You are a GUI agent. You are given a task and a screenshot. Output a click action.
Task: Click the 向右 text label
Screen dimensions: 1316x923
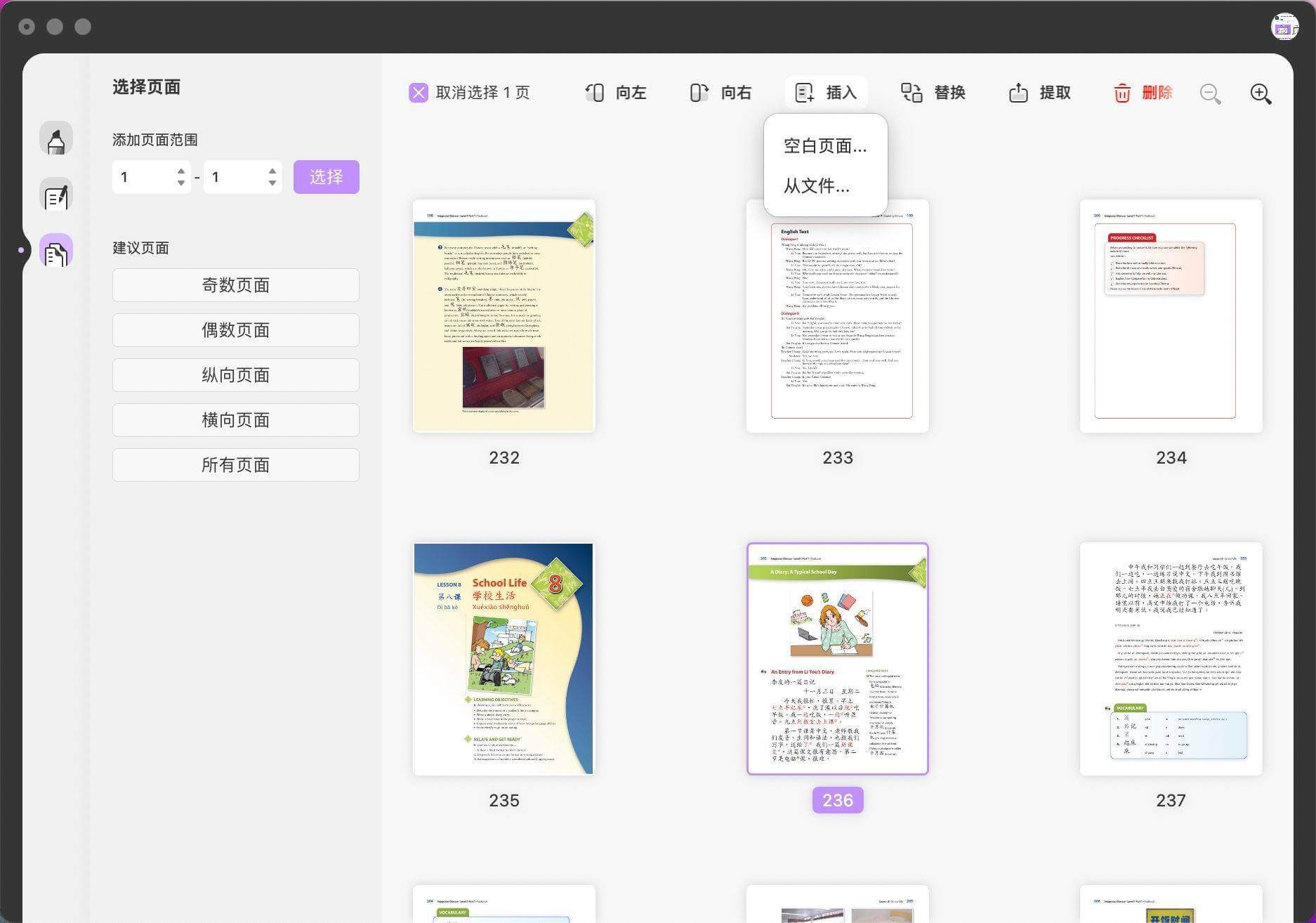[736, 93]
